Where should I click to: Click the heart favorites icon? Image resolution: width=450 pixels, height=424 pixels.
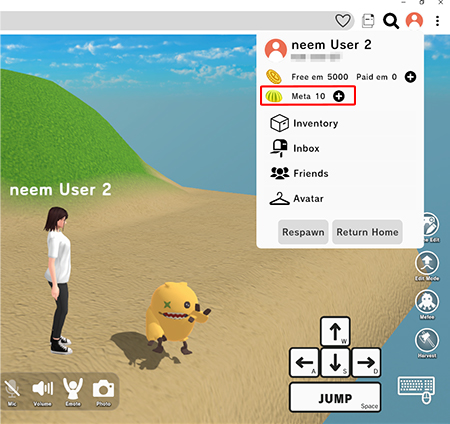pyautogui.click(x=343, y=21)
